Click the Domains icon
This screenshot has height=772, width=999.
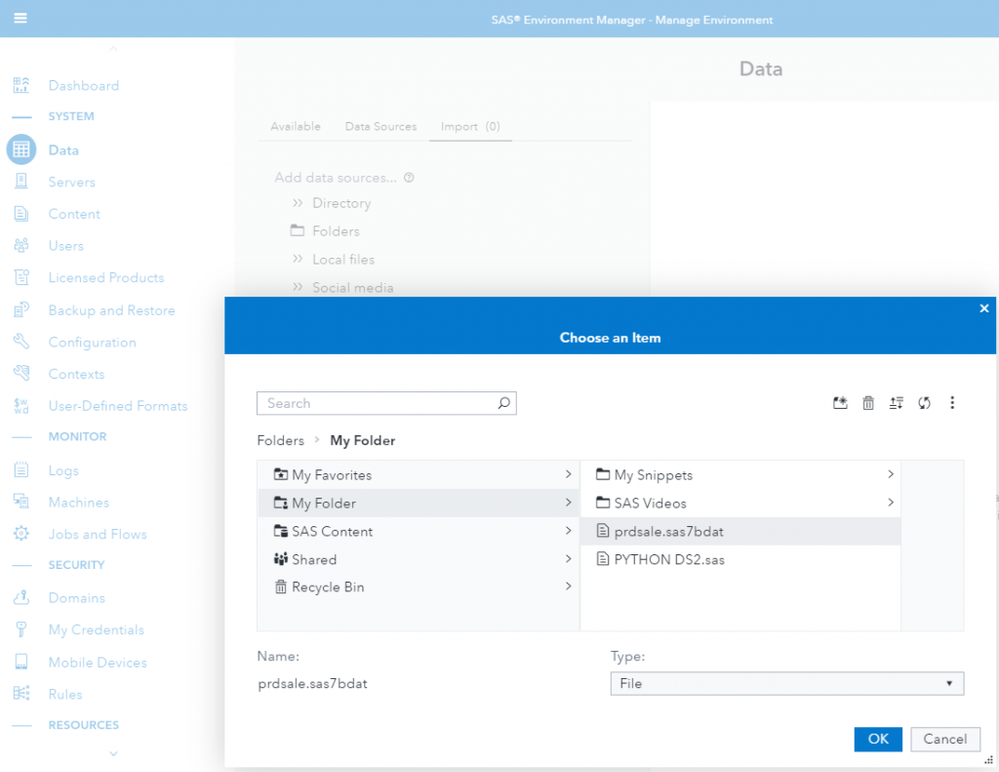21,597
